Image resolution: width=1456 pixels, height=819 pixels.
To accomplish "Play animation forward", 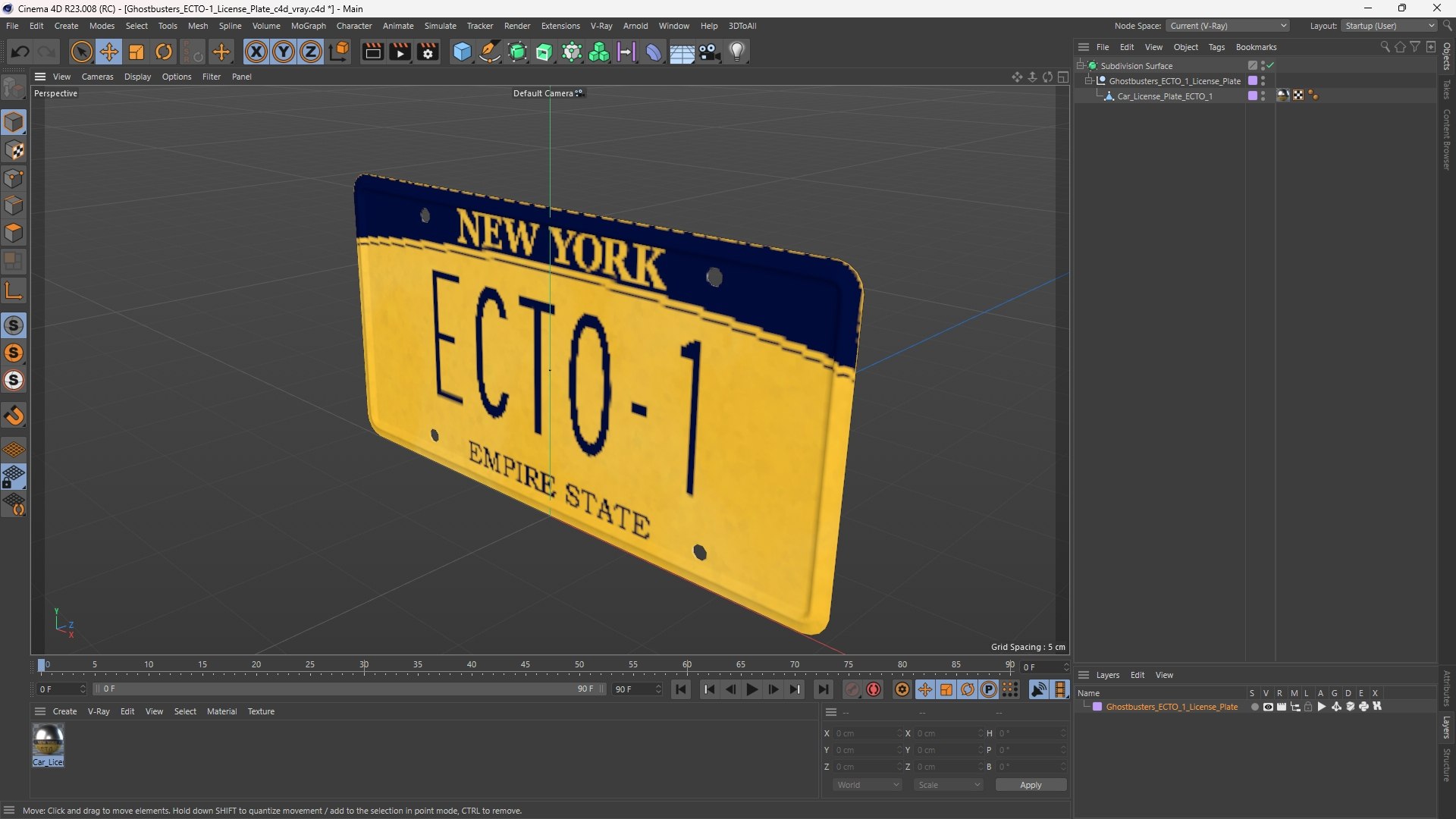I will 752,689.
